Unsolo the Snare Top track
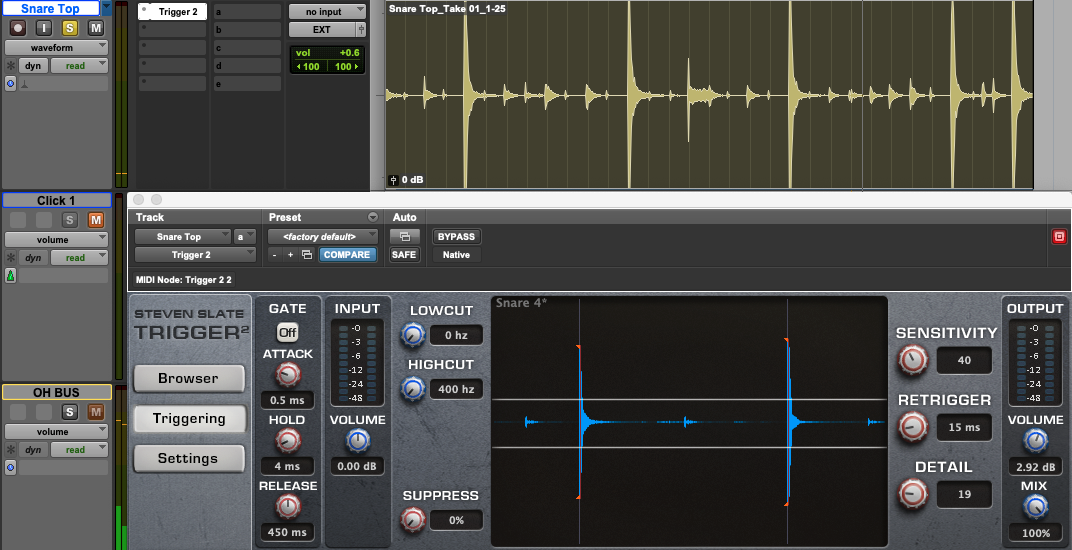 point(70,28)
